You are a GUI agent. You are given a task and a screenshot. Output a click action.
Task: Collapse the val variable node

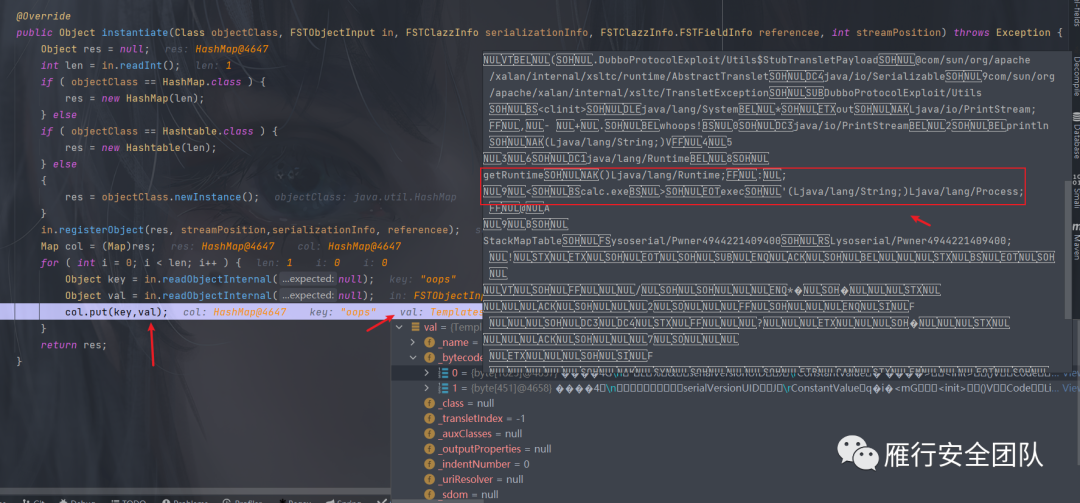click(397, 327)
